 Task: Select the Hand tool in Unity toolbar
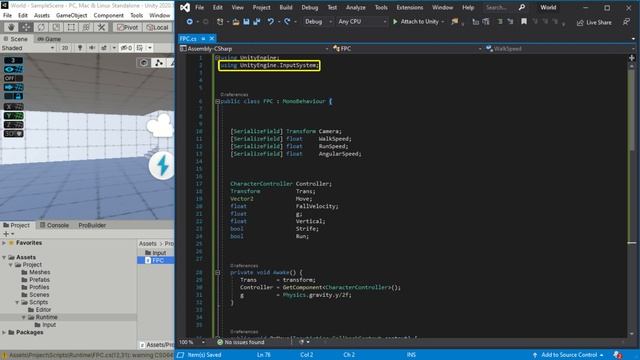click(x=11, y=27)
